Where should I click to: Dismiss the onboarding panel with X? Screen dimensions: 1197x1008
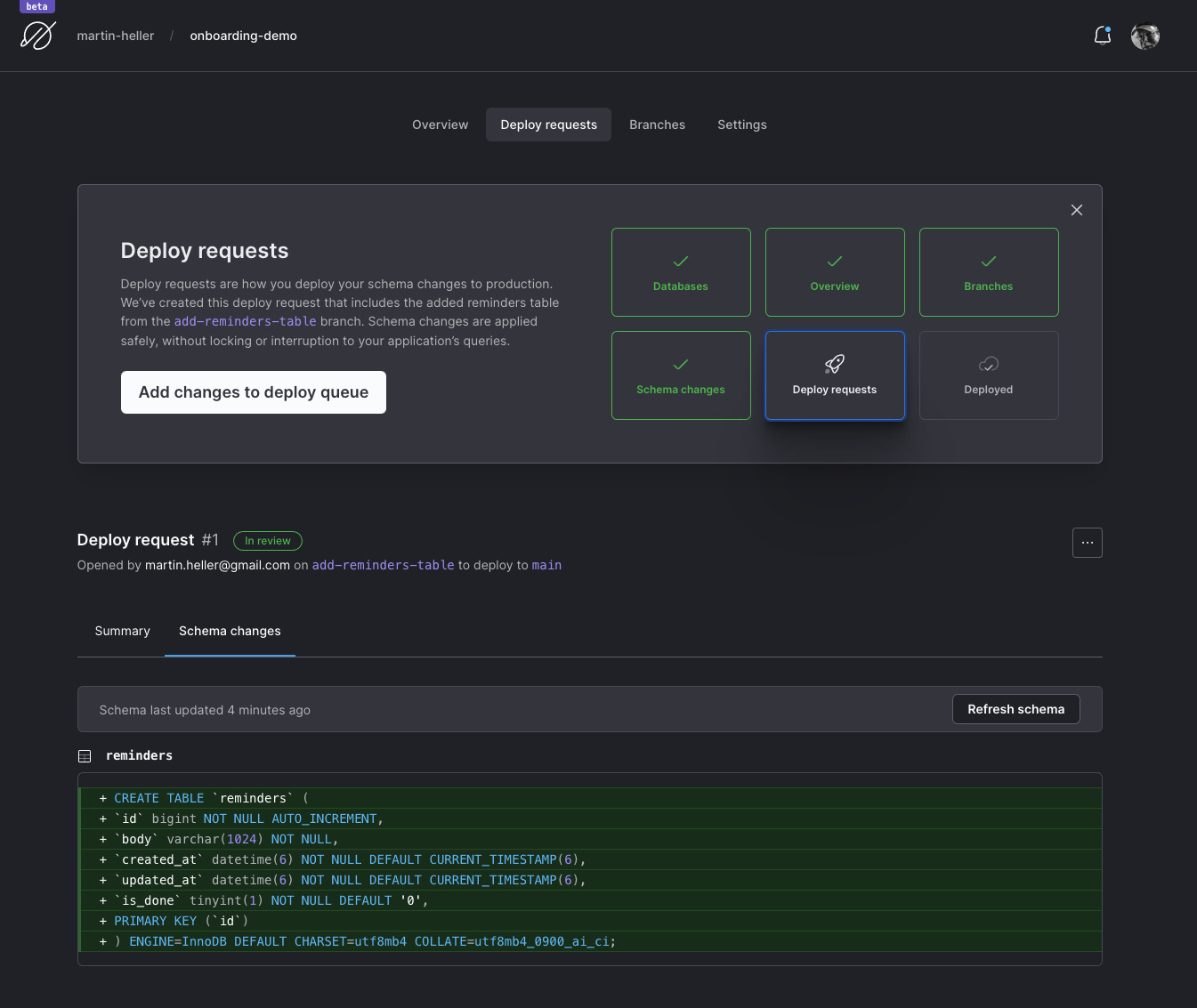pos(1076,210)
